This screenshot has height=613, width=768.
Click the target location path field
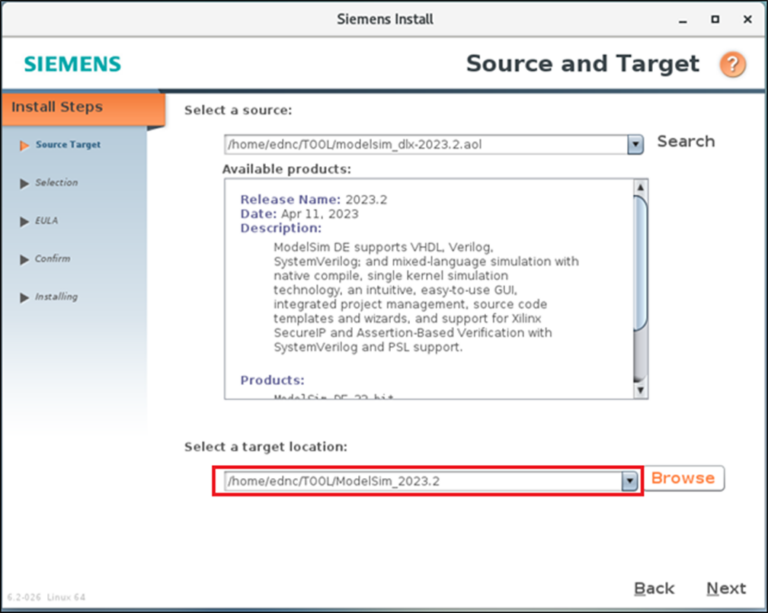(420, 481)
